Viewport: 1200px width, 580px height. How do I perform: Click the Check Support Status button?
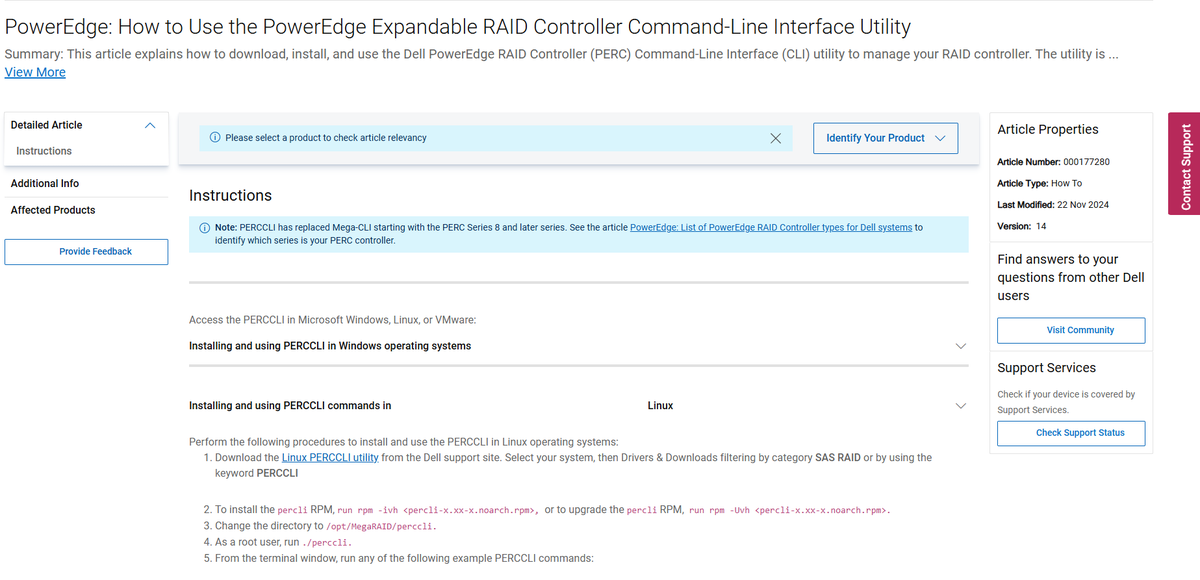tap(1071, 433)
